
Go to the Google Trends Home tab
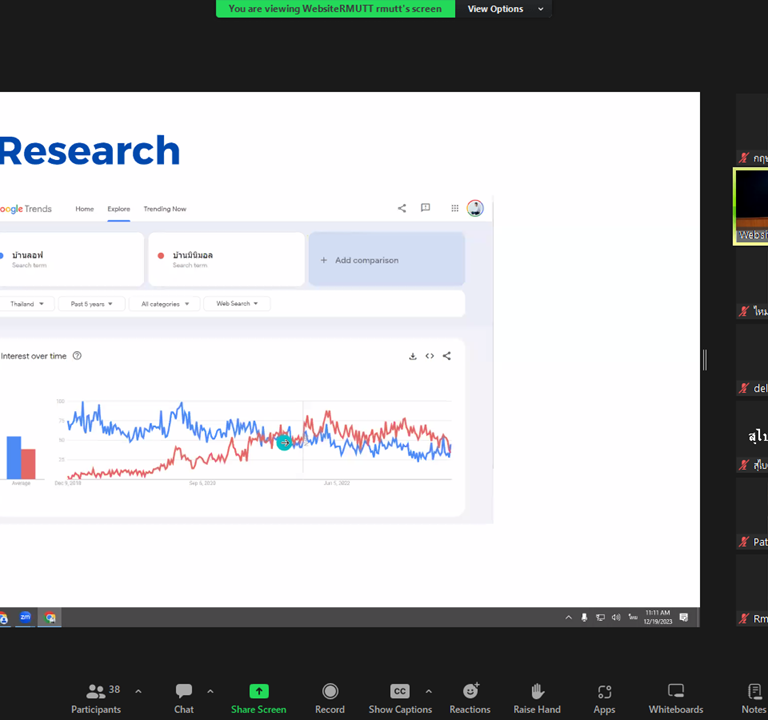[85, 209]
